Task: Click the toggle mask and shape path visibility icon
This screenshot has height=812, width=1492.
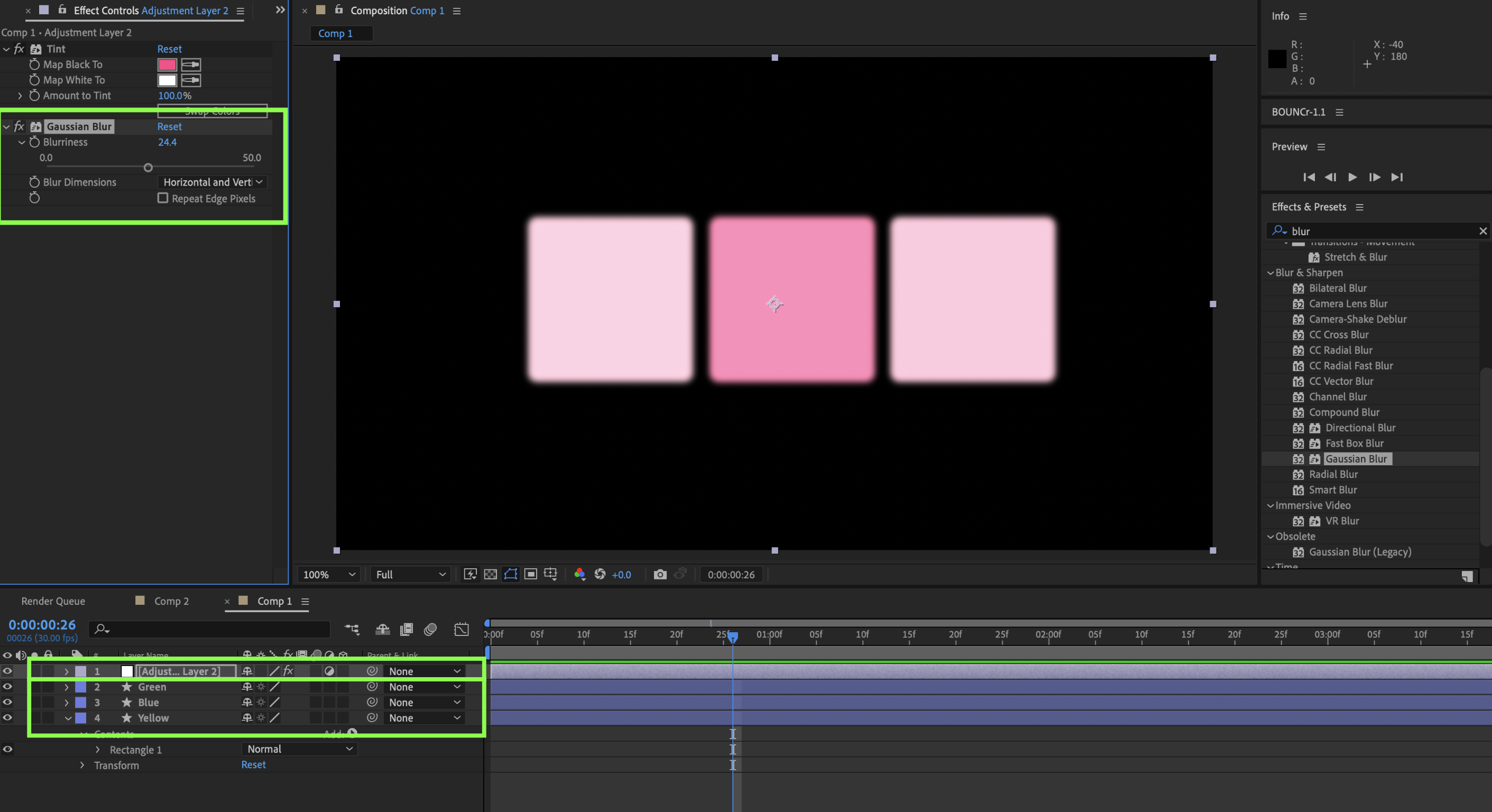Action: click(510, 574)
